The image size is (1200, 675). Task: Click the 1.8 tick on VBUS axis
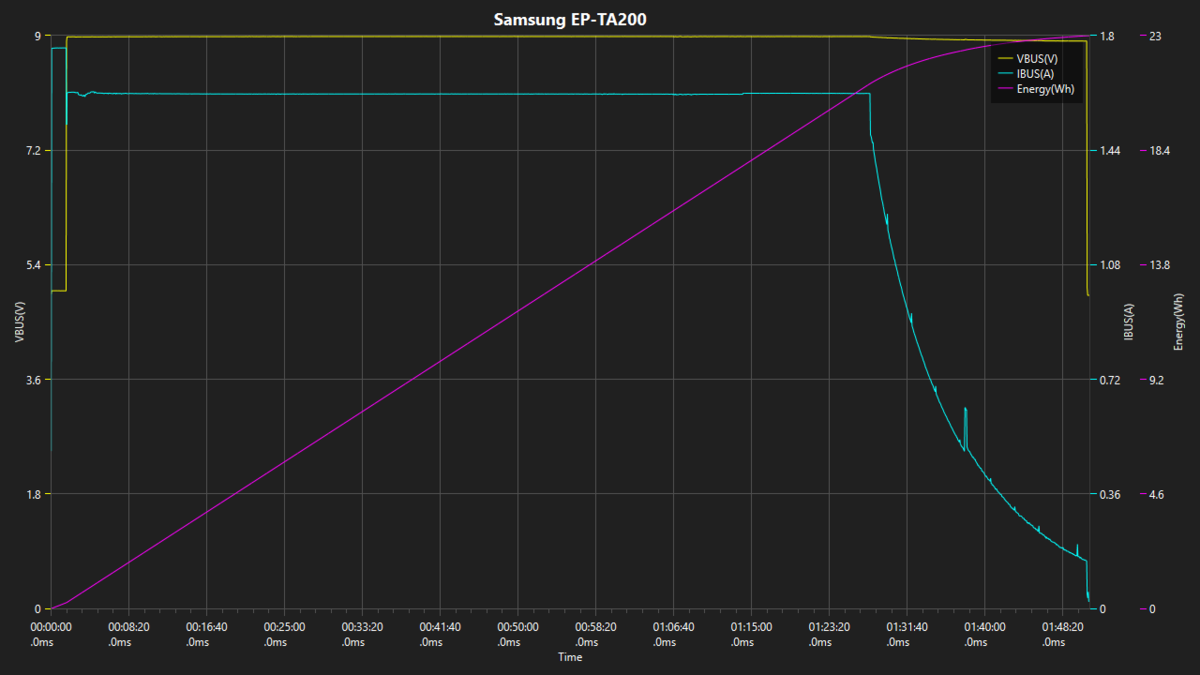(x=33, y=494)
